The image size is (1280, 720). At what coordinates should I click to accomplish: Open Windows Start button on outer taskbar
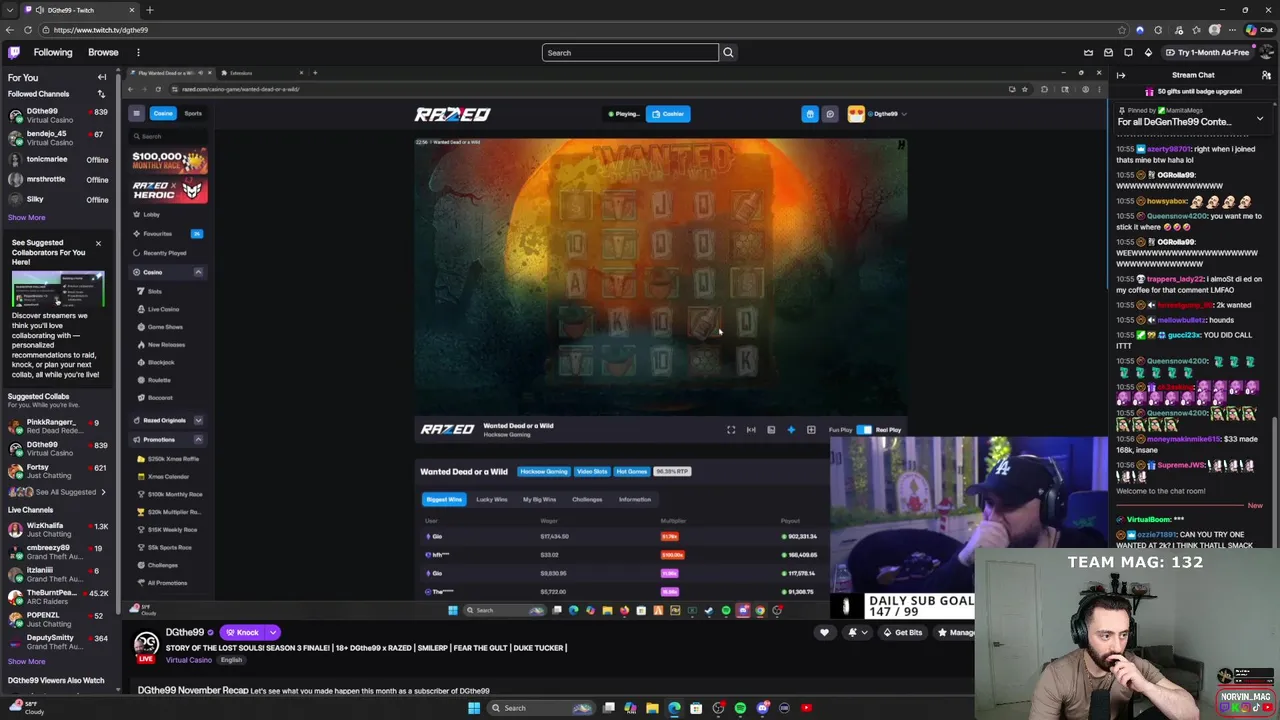[474, 708]
